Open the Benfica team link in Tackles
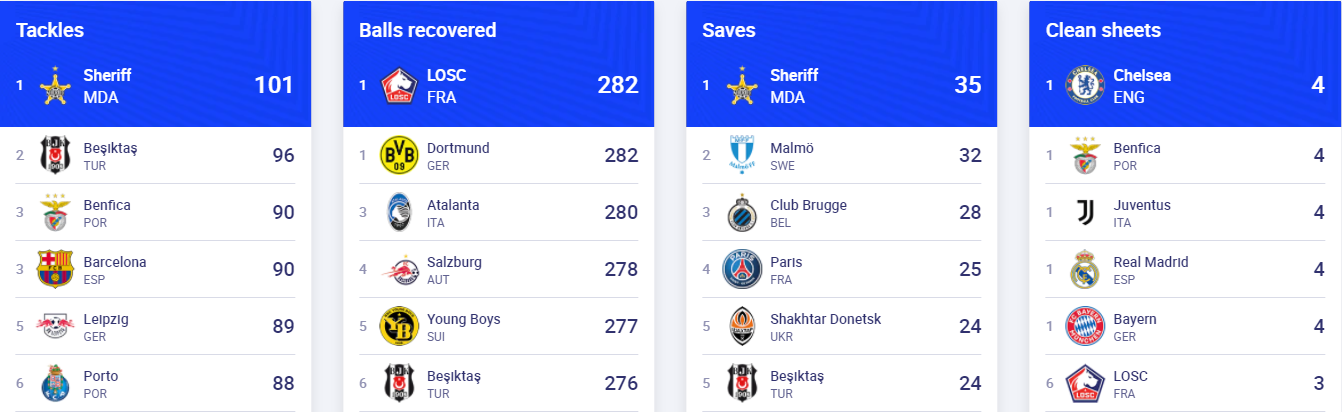The image size is (1342, 412). [107, 205]
